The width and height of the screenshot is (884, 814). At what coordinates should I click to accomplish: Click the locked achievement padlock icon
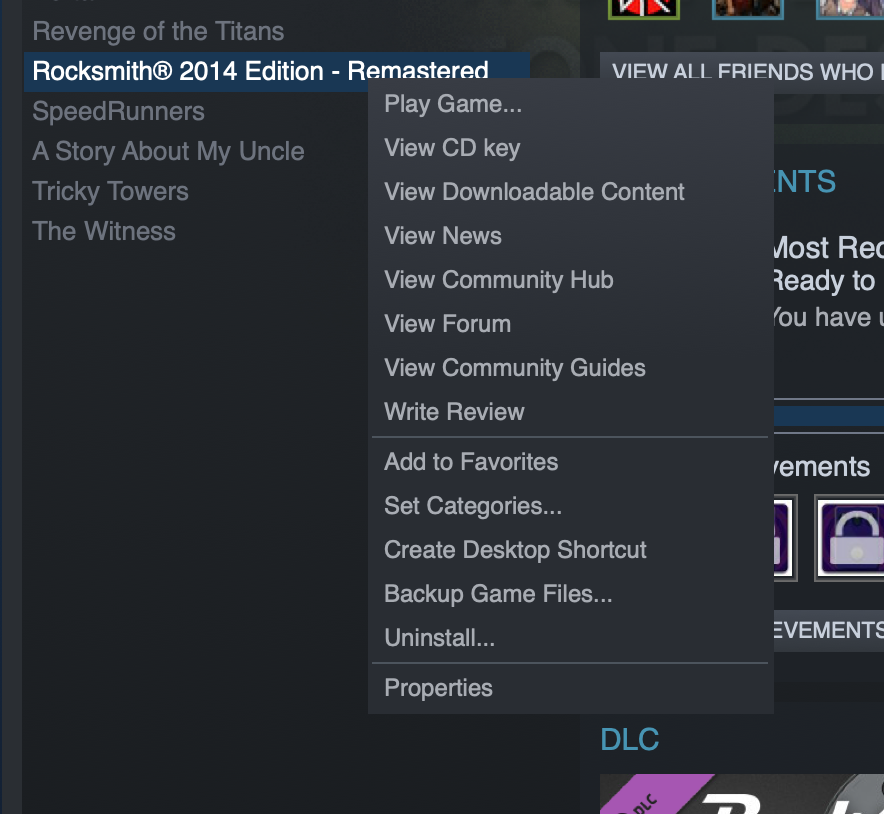tap(850, 538)
